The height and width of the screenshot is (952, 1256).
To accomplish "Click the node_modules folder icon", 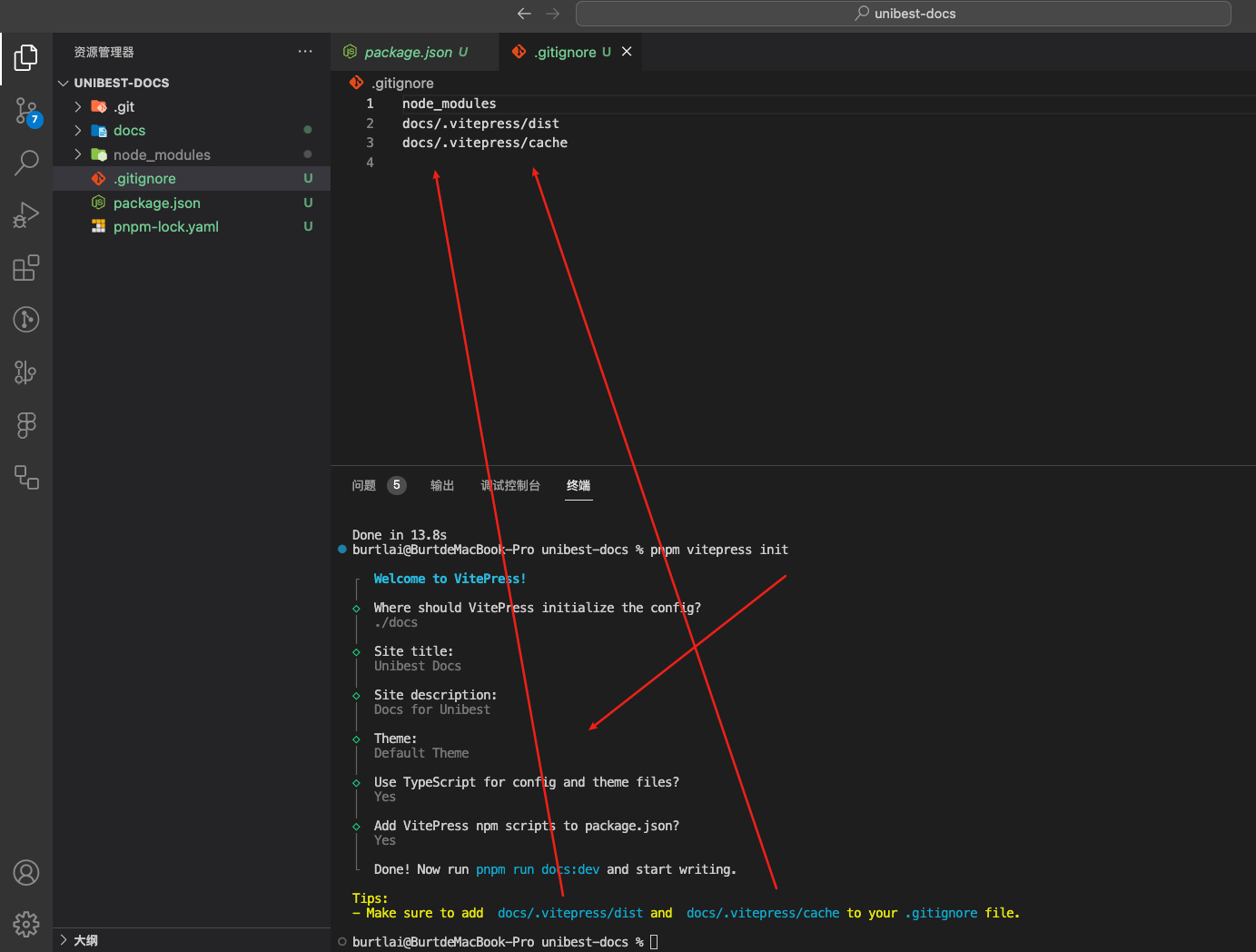I will click(x=99, y=154).
